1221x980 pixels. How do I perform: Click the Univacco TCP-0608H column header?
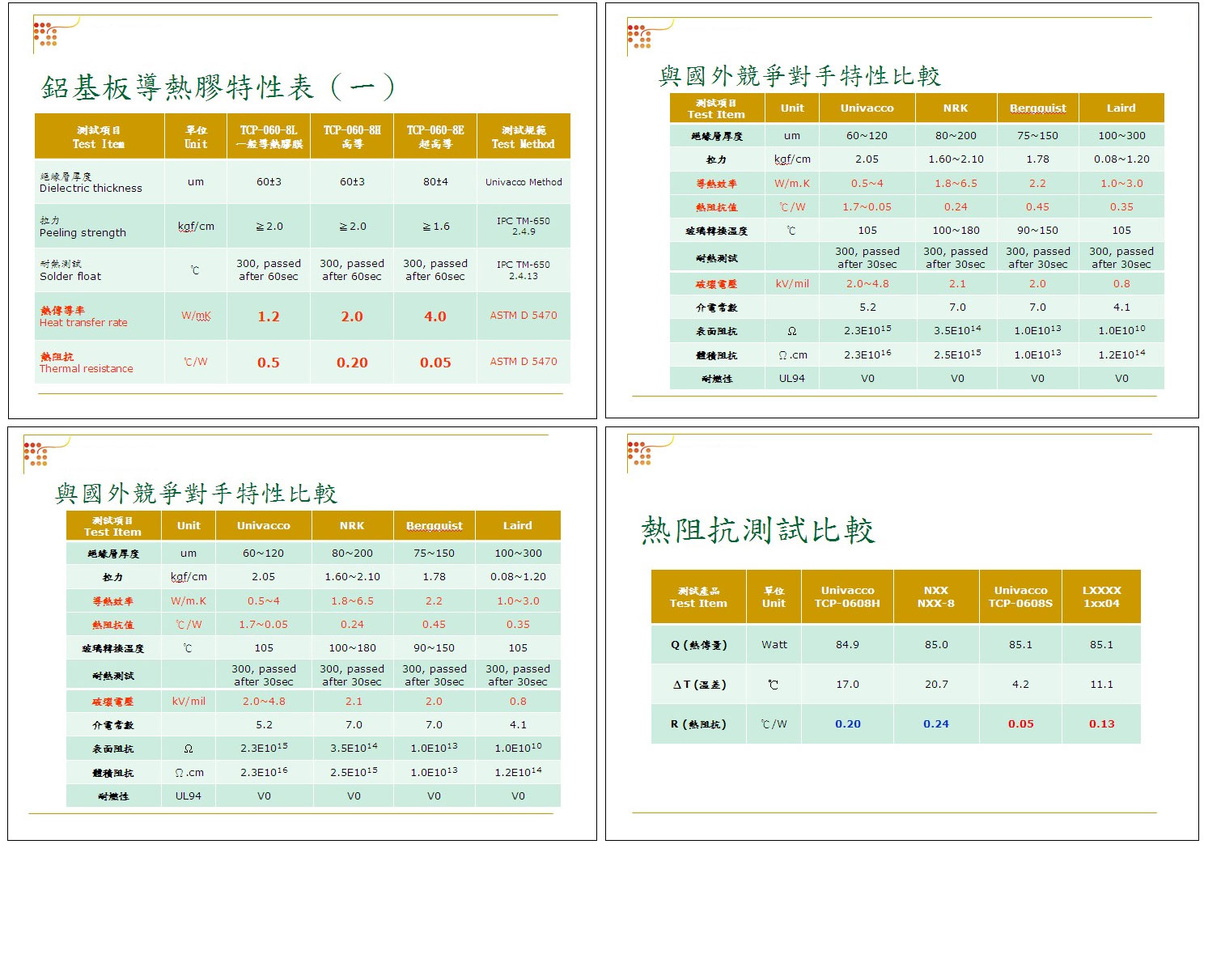click(847, 596)
